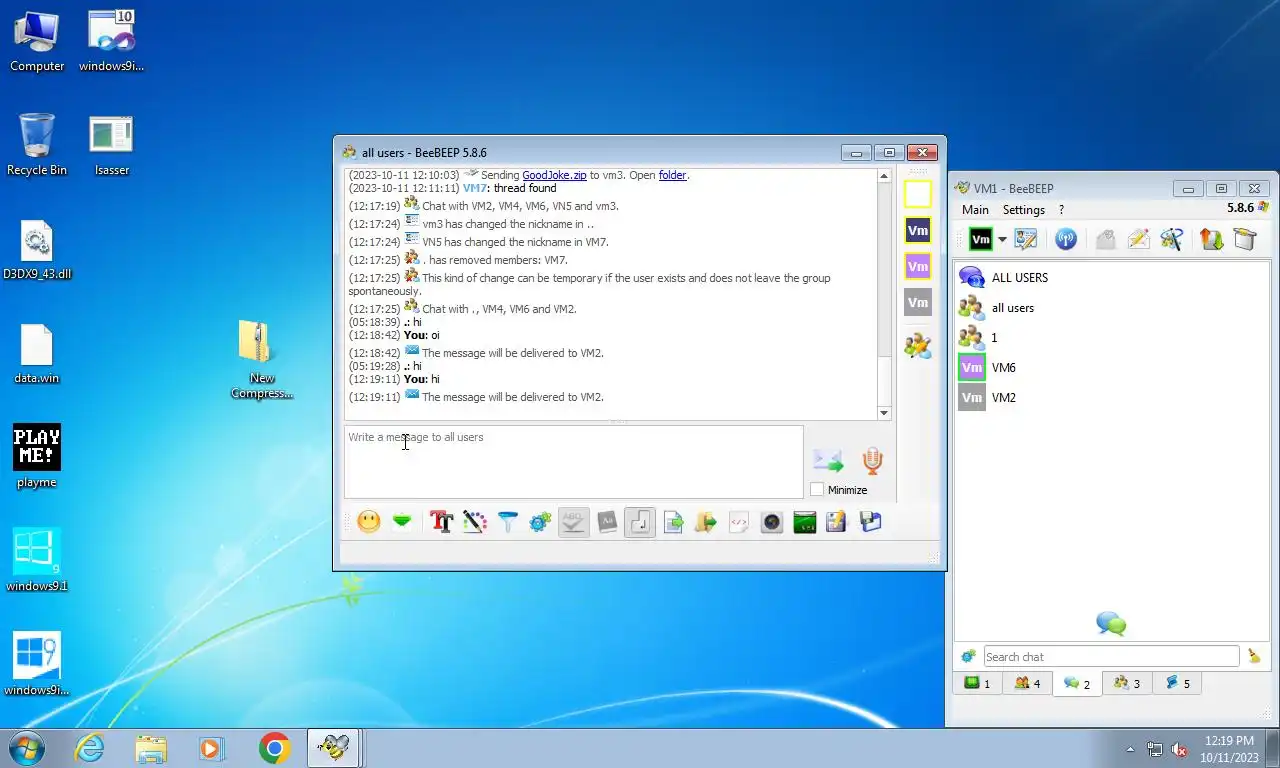Click the dark blue Vm avatar in chat sidebar

(x=917, y=230)
